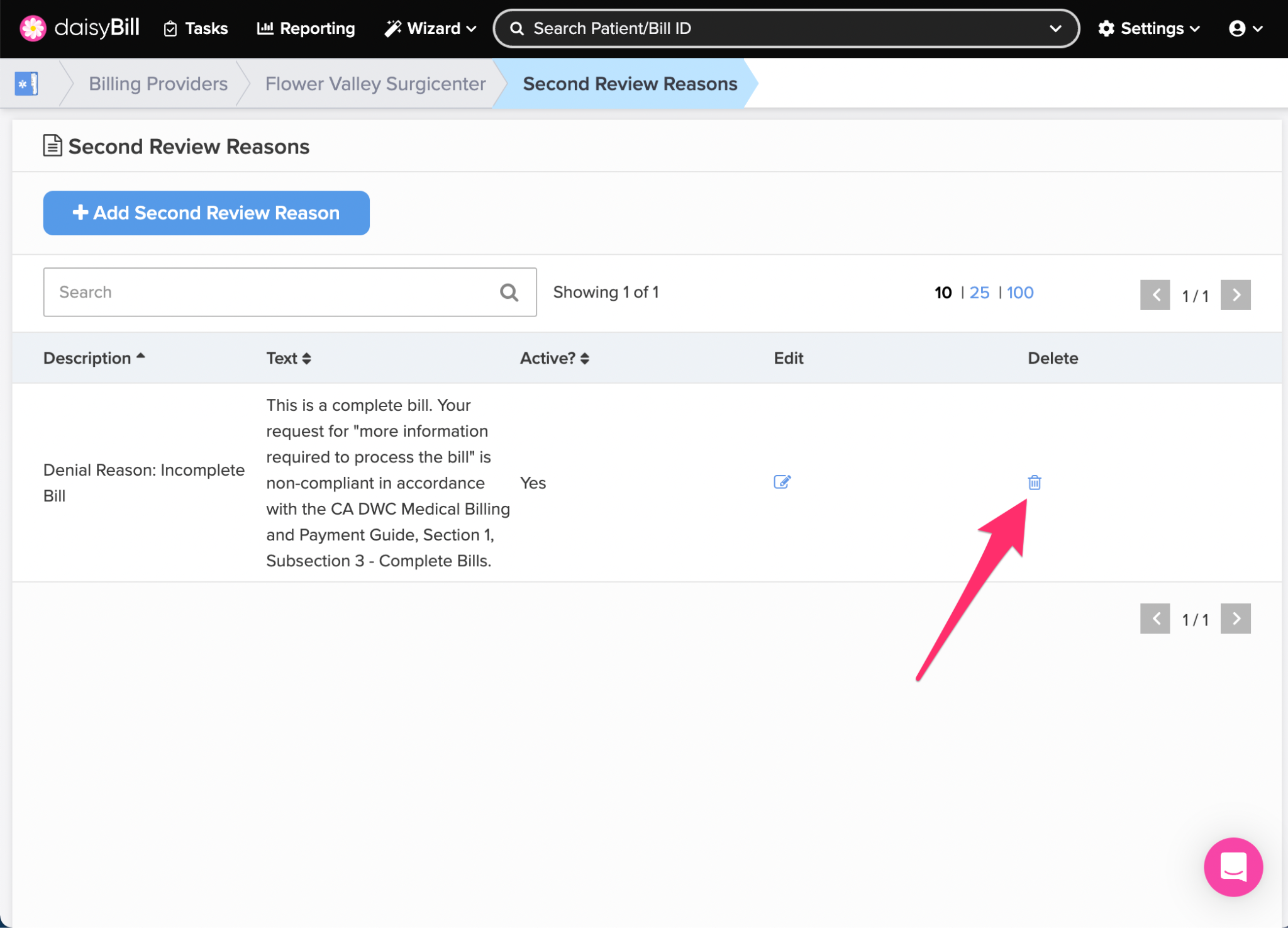Open the pink chat support bubble
The height and width of the screenshot is (928, 1288).
(x=1233, y=866)
